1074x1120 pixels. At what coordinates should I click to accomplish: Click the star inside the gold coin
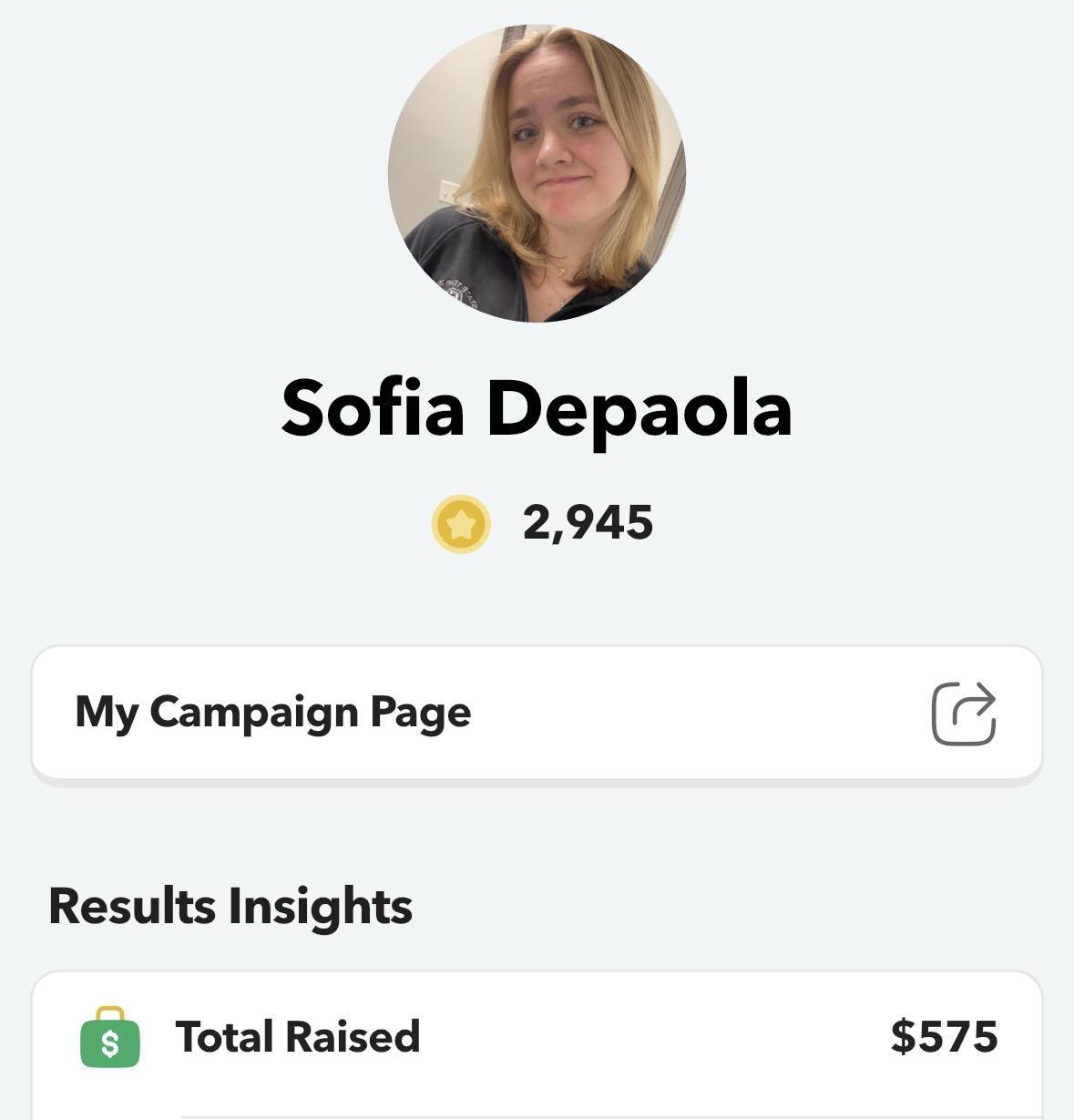point(461,524)
